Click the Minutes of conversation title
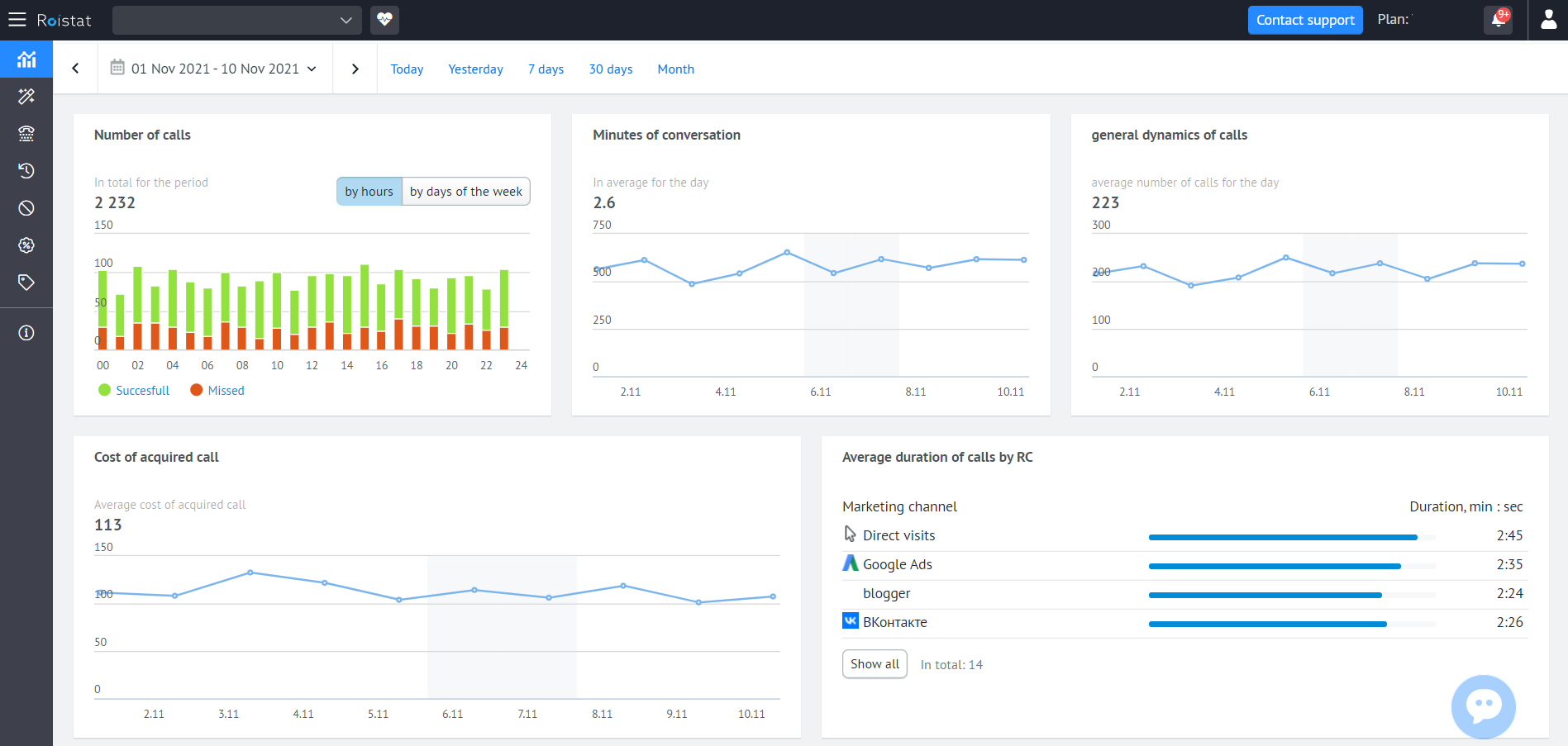 pos(666,135)
